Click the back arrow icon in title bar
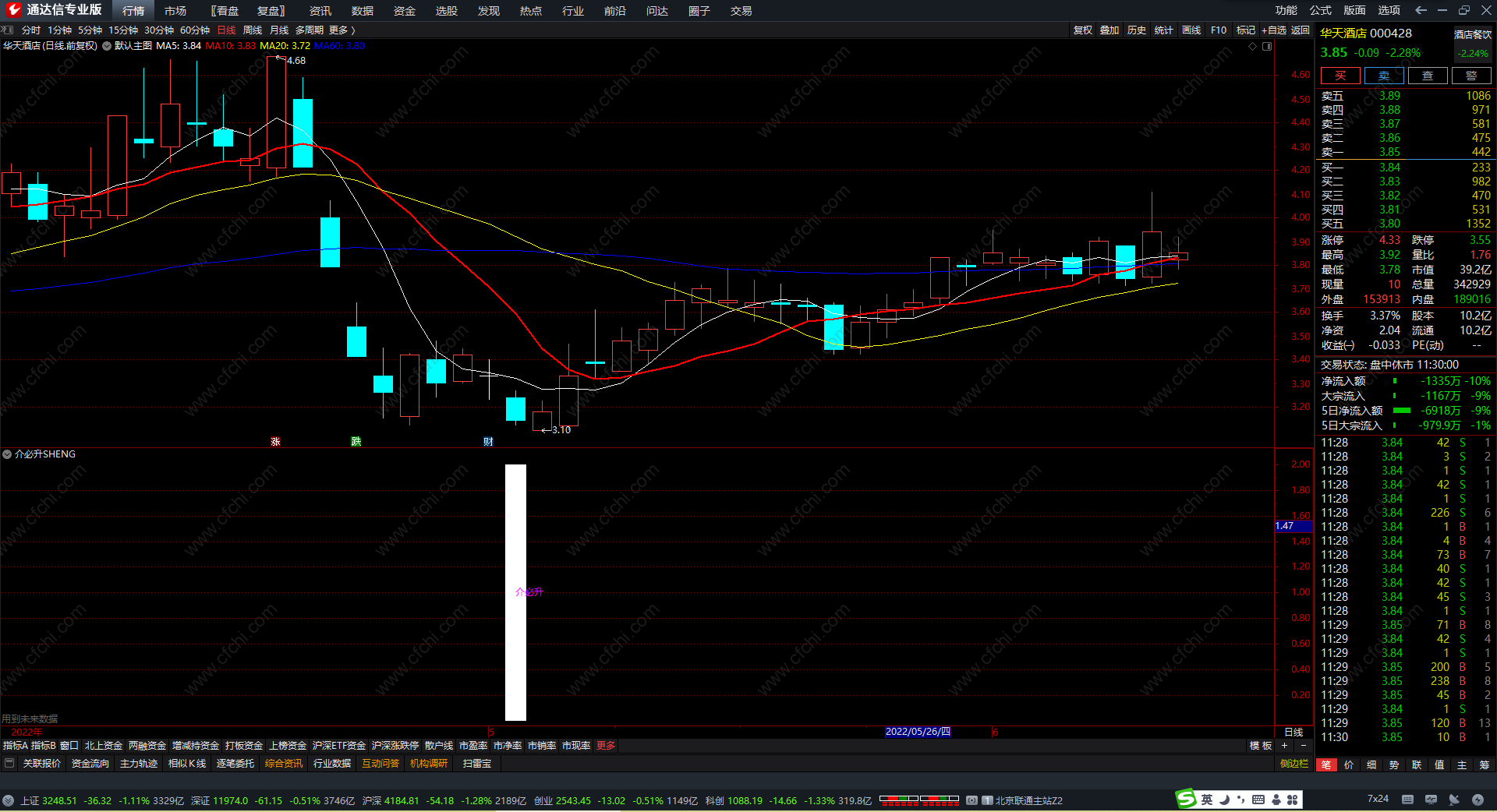Image resolution: width=1497 pixels, height=812 pixels. coord(1421,10)
